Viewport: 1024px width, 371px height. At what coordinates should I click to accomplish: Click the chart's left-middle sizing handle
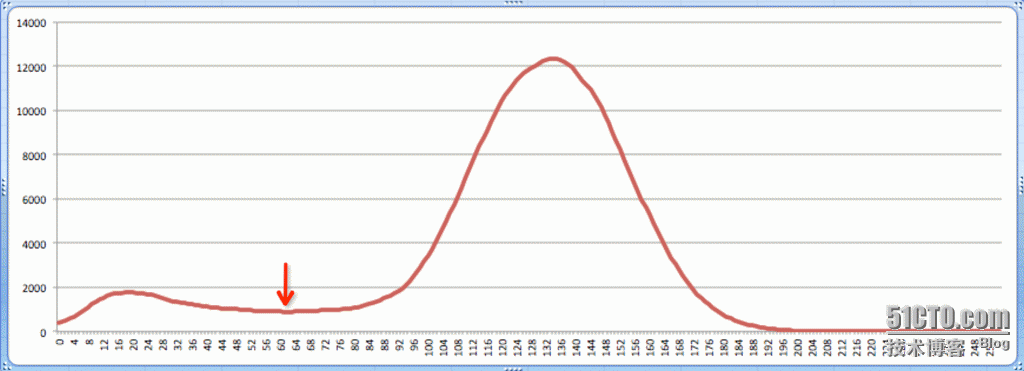[x=3, y=186]
